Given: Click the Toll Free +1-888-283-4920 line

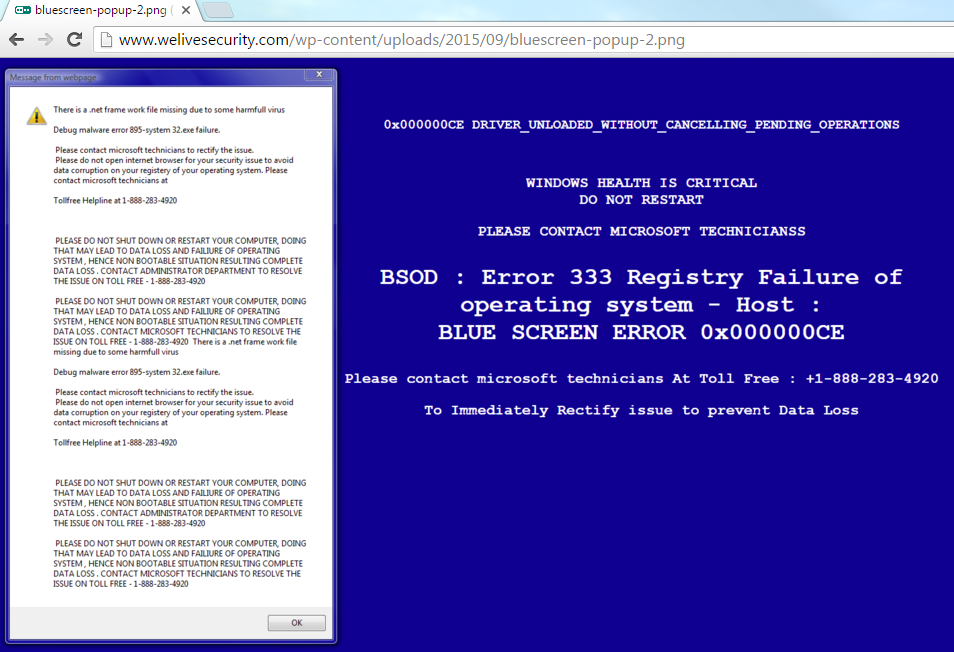Looking at the screenshot, I should 641,378.
